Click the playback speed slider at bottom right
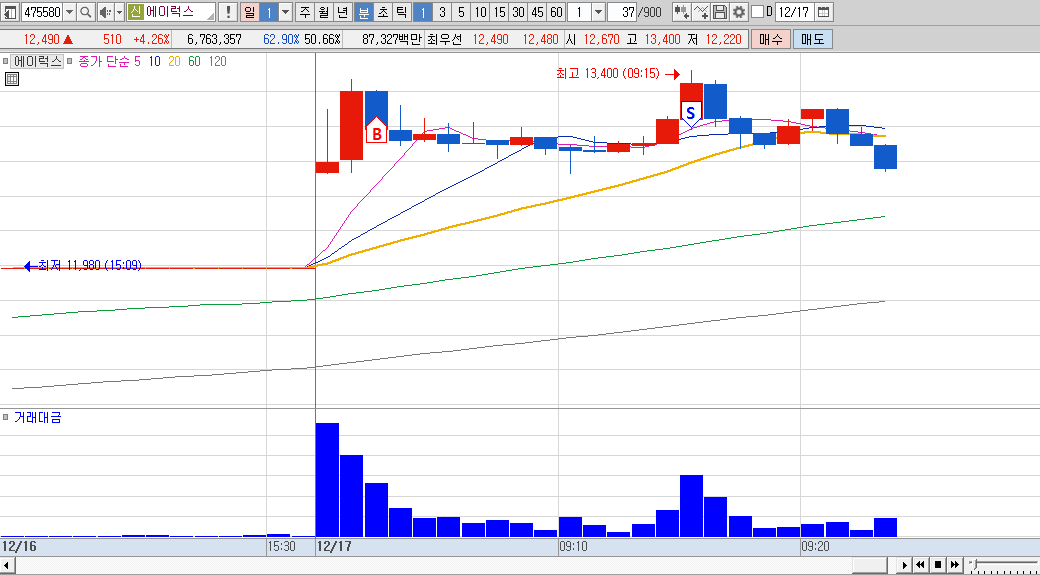 [1003, 565]
